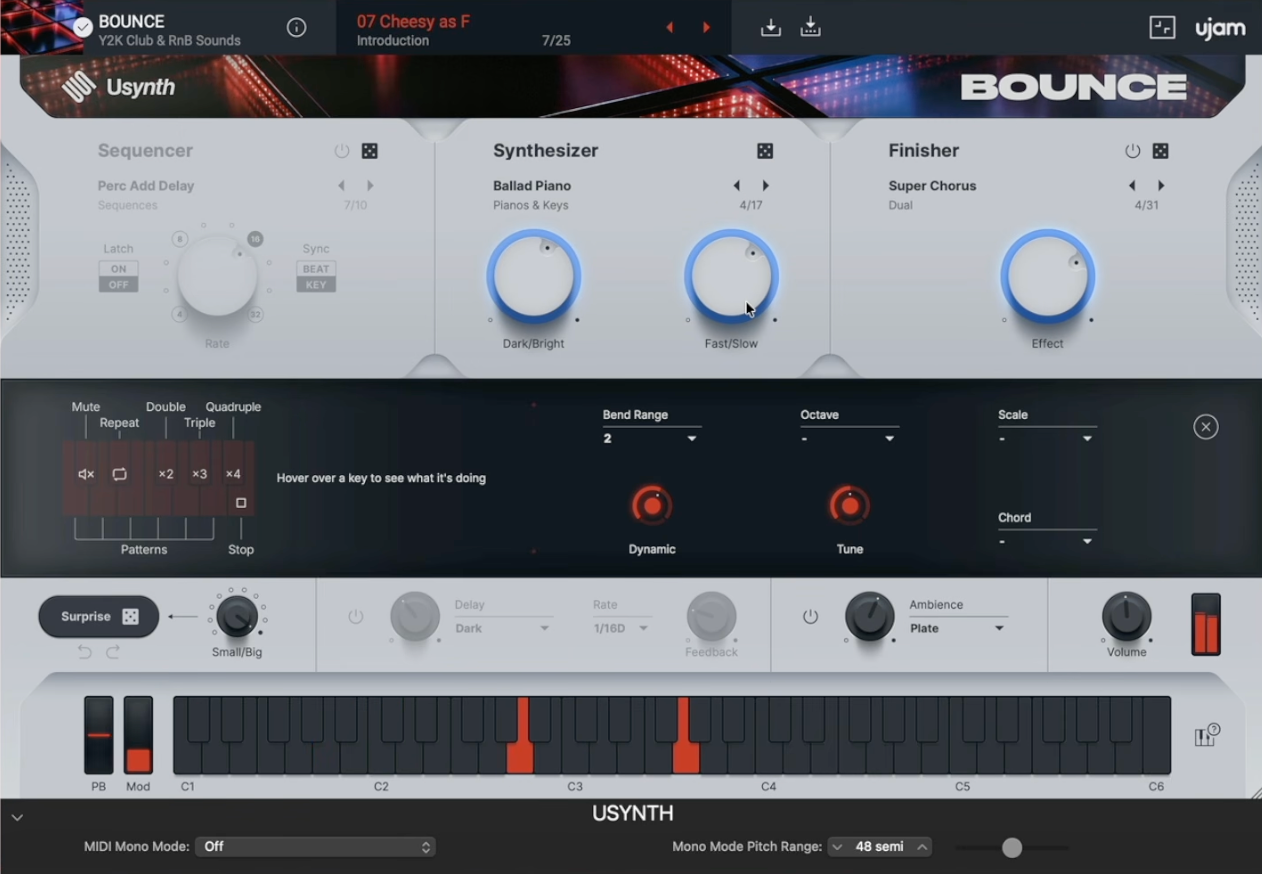Toggle the Sequencer power button
The width and height of the screenshot is (1262, 874).
point(342,151)
